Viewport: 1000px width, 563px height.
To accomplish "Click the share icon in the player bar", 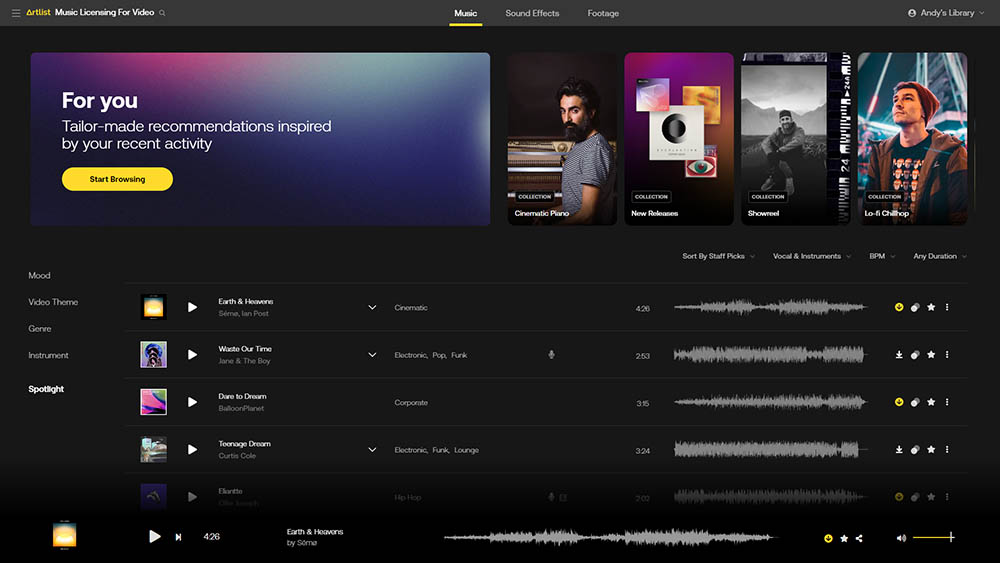I will pyautogui.click(x=859, y=538).
